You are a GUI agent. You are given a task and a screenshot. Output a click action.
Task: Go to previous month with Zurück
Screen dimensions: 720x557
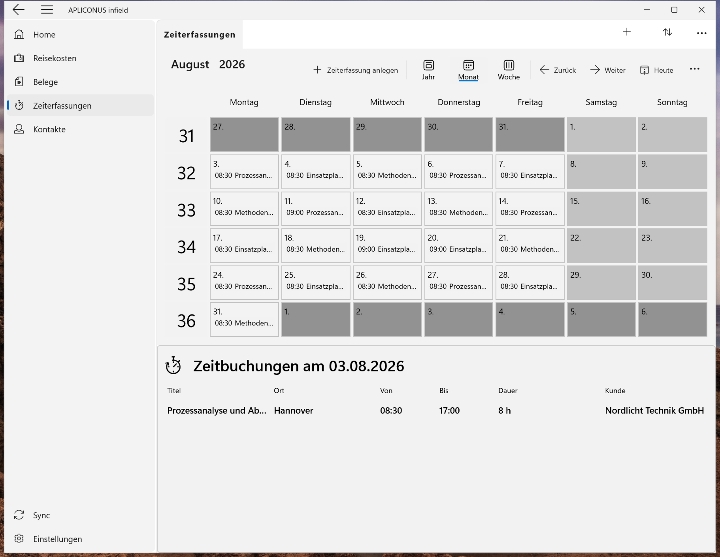click(558, 70)
